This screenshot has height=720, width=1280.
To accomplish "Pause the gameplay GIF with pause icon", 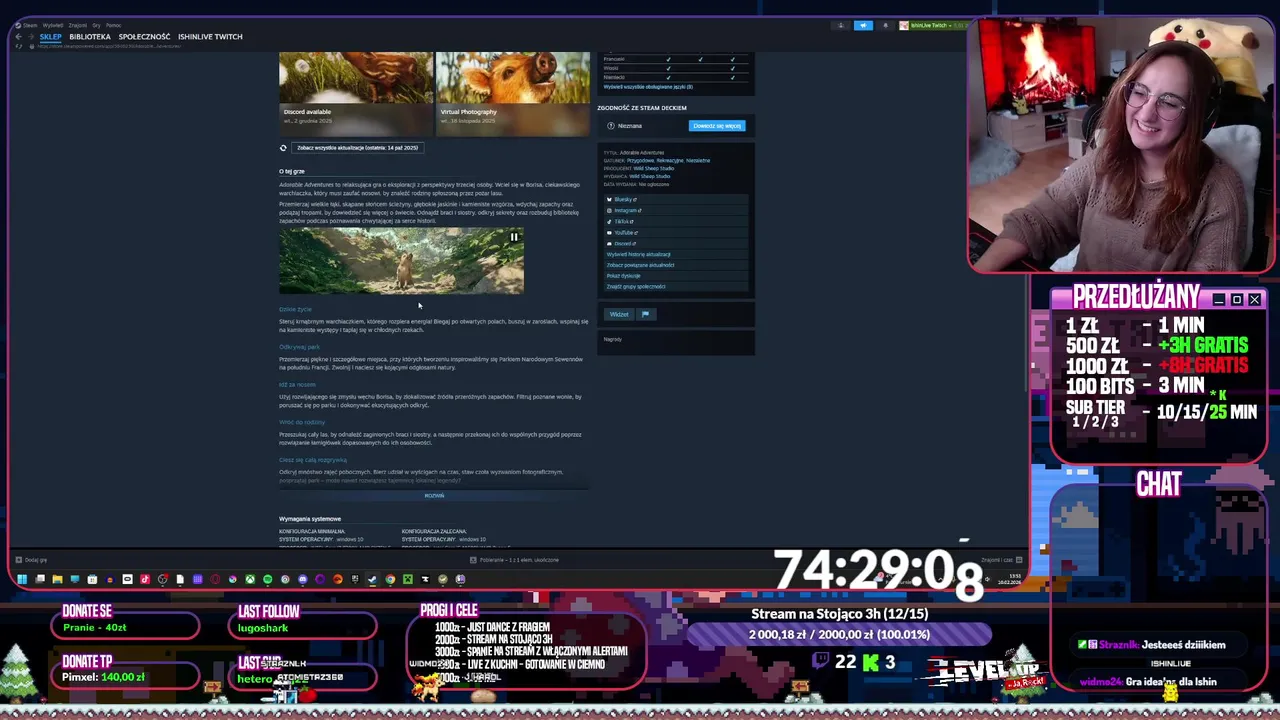I will click(514, 237).
